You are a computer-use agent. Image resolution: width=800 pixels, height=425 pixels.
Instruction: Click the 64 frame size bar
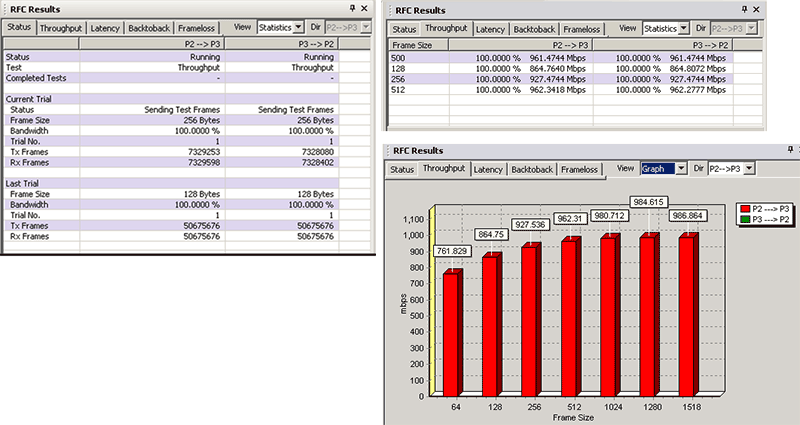click(x=453, y=333)
